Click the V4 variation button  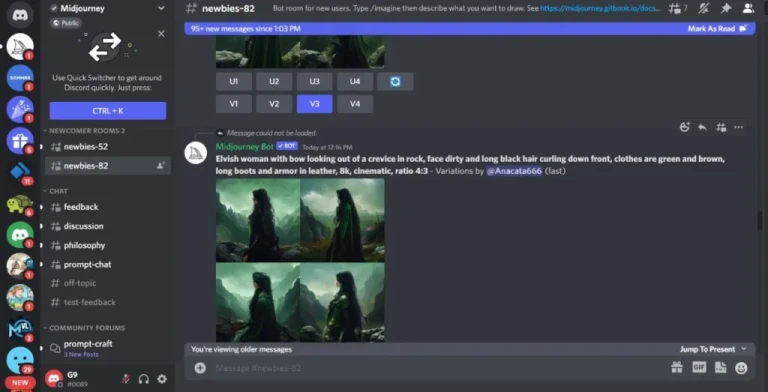355,104
